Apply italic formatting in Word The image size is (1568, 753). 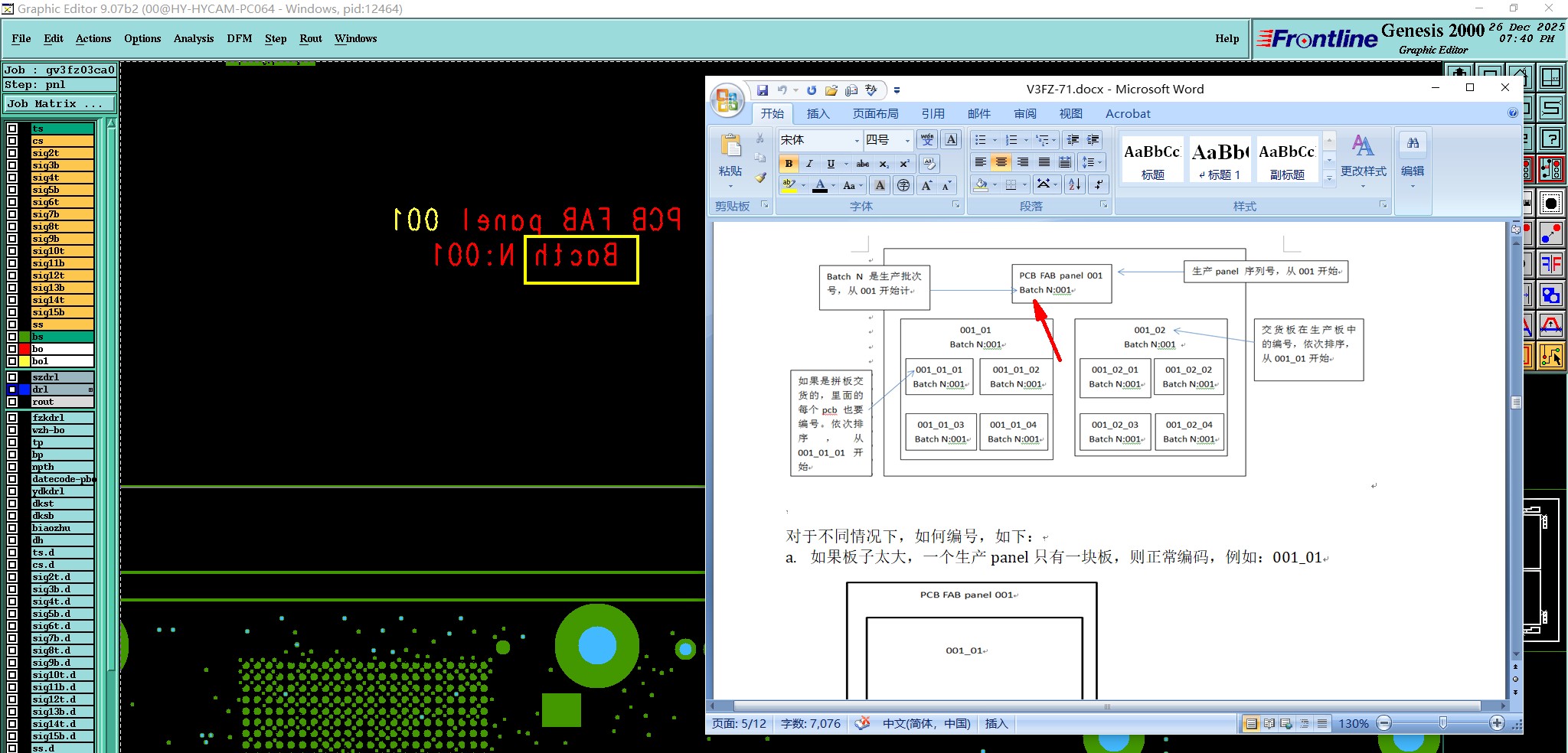(809, 164)
